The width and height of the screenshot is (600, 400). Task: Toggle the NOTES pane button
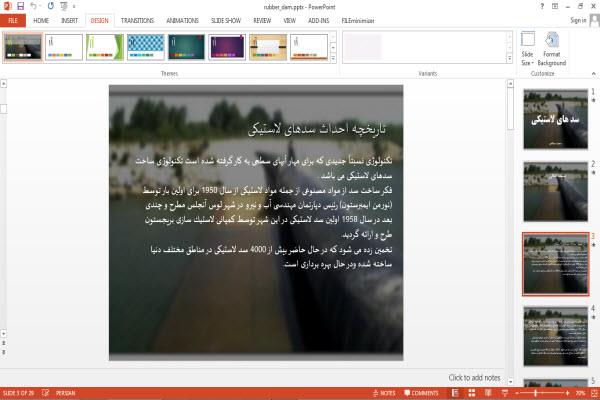click(x=384, y=393)
